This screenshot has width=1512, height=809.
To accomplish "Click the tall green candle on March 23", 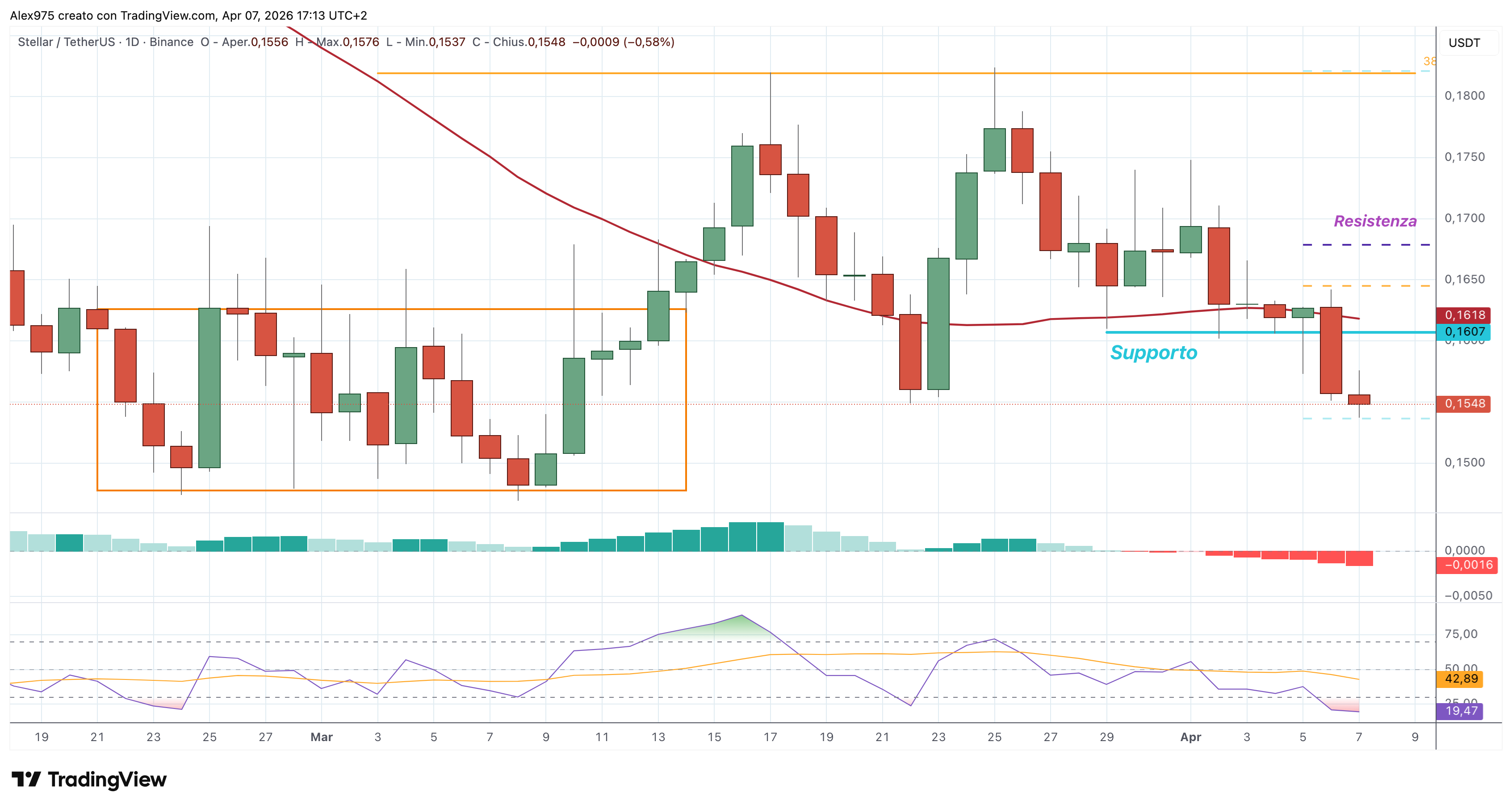I will coord(938,324).
